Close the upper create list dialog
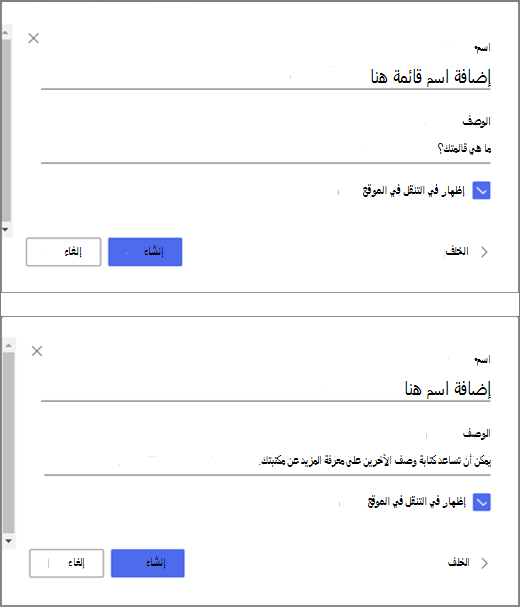The height and width of the screenshot is (607, 520). (34, 38)
